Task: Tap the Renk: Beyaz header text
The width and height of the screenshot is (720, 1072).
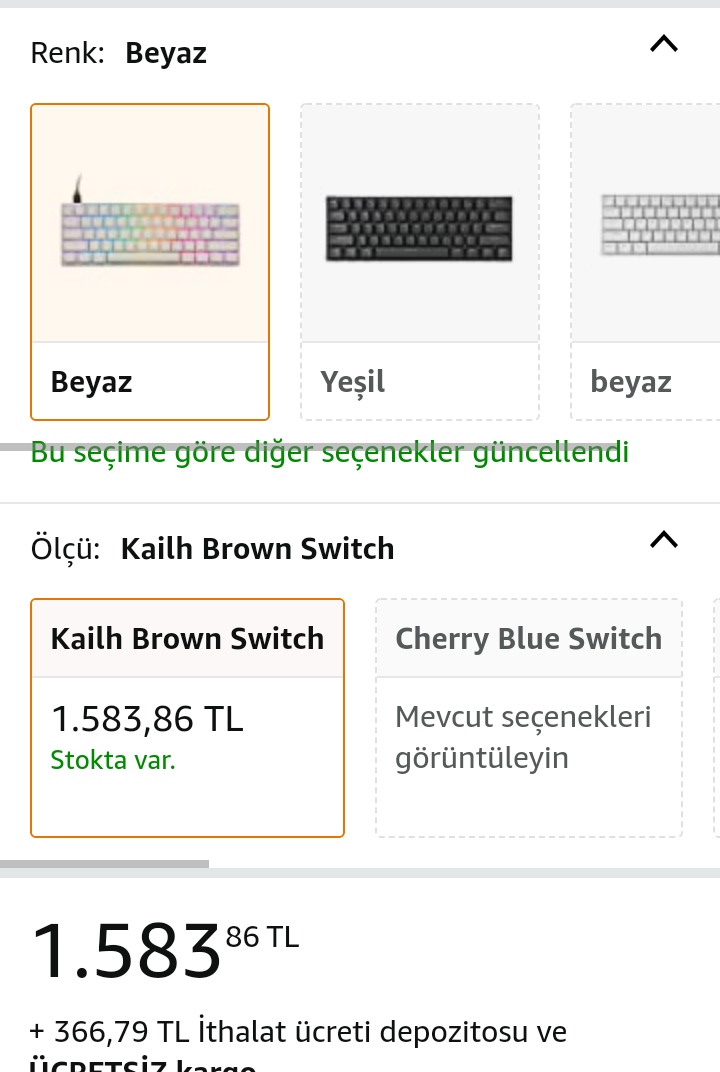Action: (119, 53)
